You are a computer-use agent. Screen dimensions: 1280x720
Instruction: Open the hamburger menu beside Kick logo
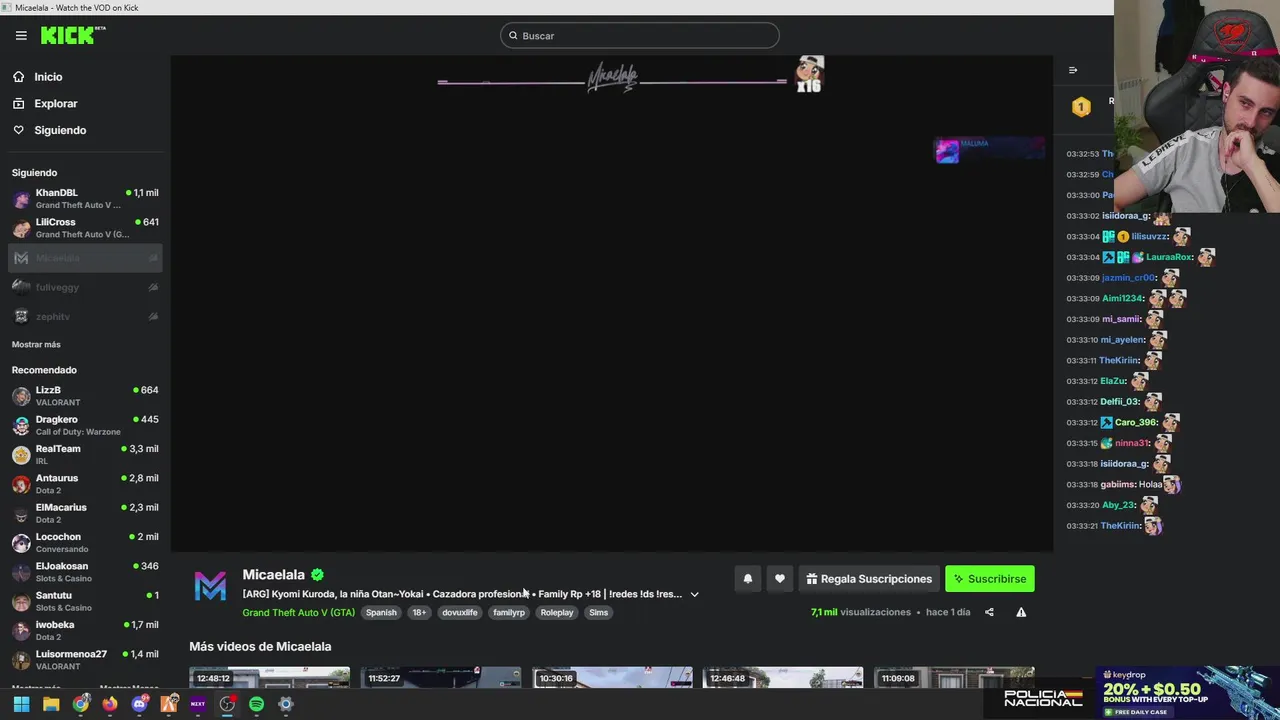pyautogui.click(x=21, y=35)
